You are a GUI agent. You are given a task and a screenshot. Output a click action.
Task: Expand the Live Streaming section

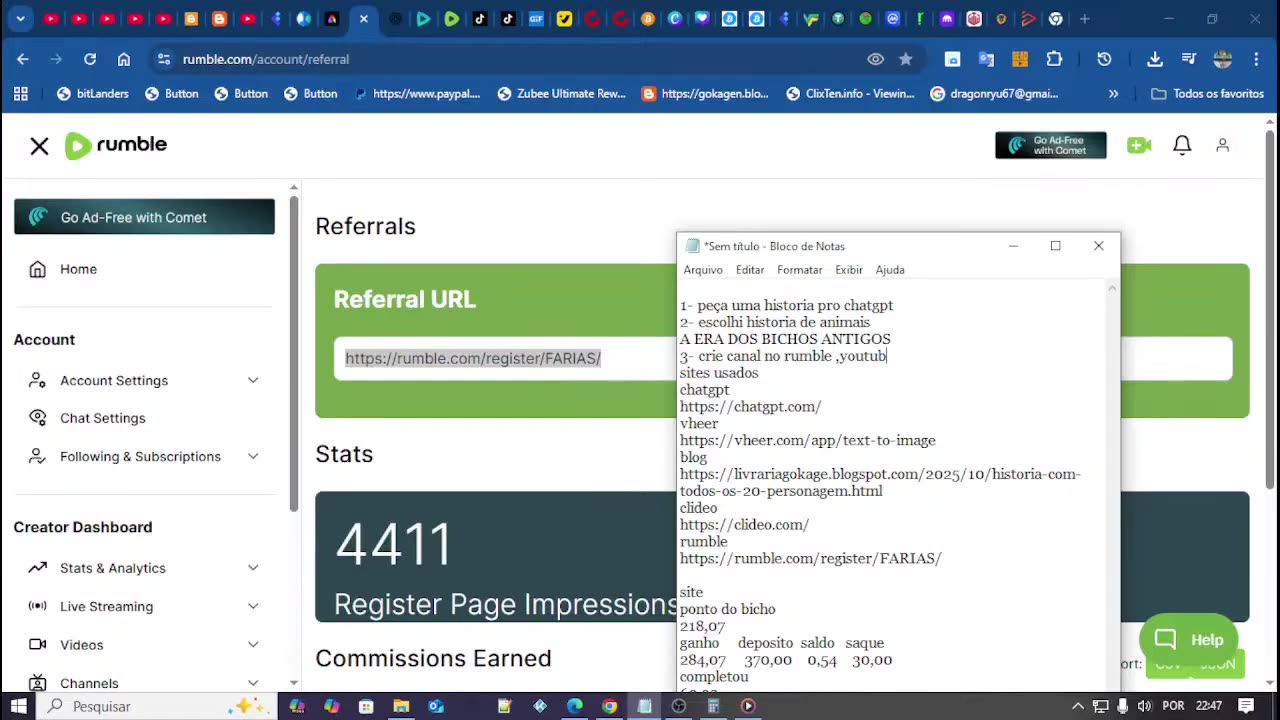144,606
